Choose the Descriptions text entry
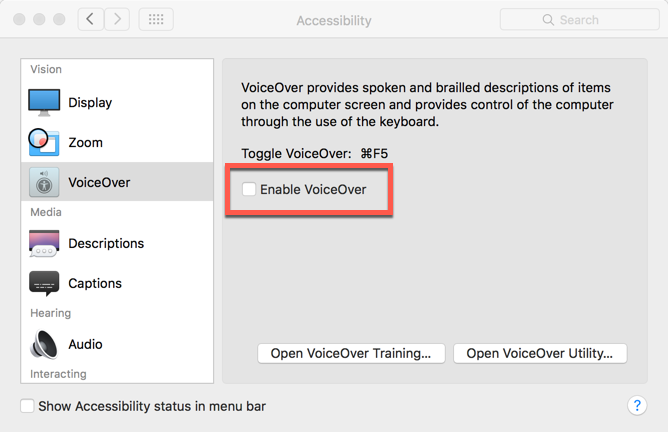The width and height of the screenshot is (668, 432). (106, 243)
